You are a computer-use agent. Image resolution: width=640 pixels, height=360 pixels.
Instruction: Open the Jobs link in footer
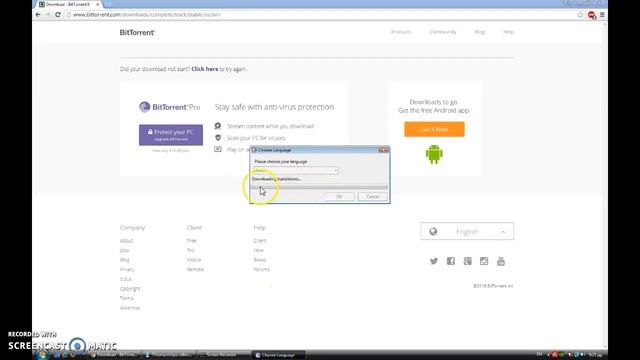124,250
